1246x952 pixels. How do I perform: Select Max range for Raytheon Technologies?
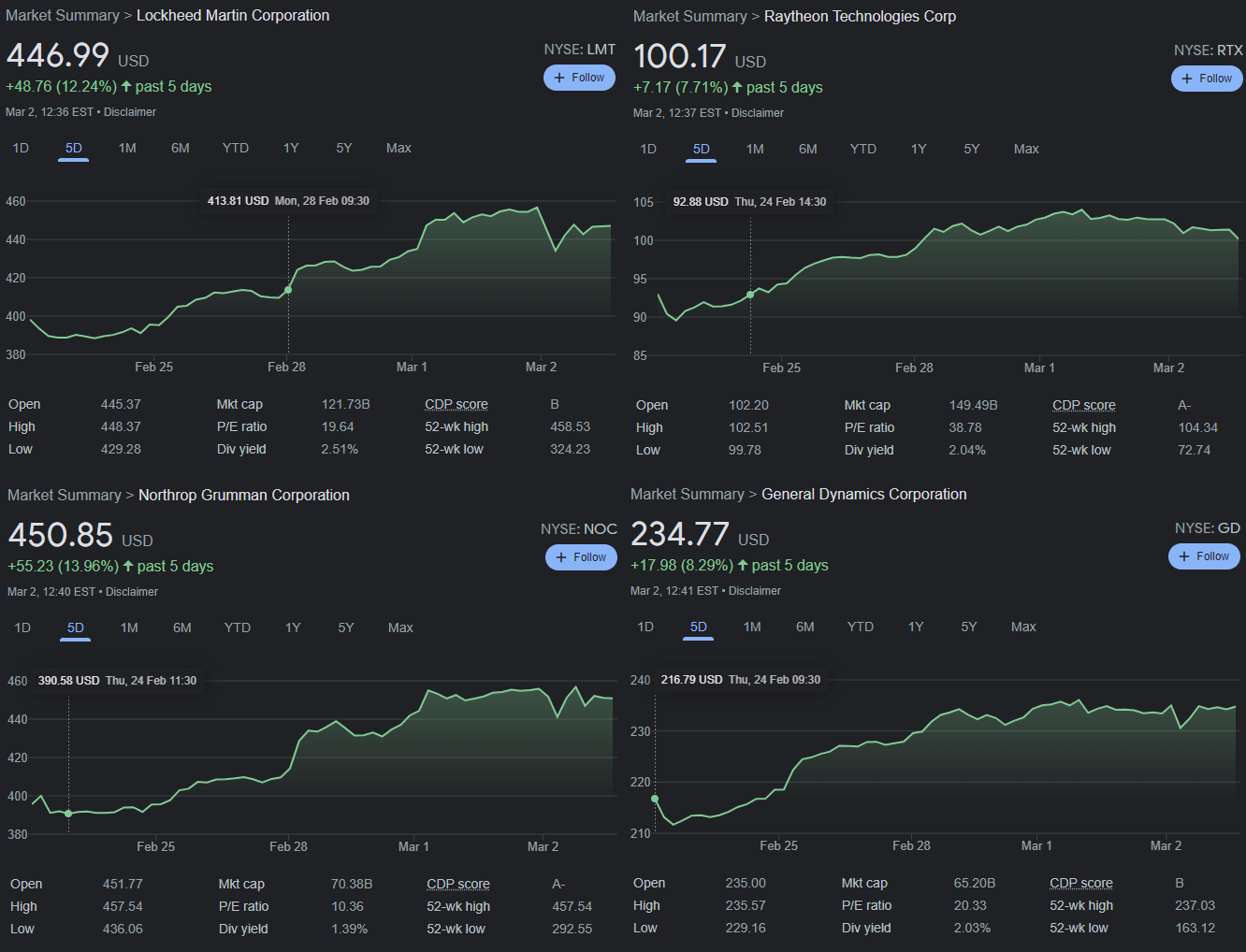click(1026, 149)
